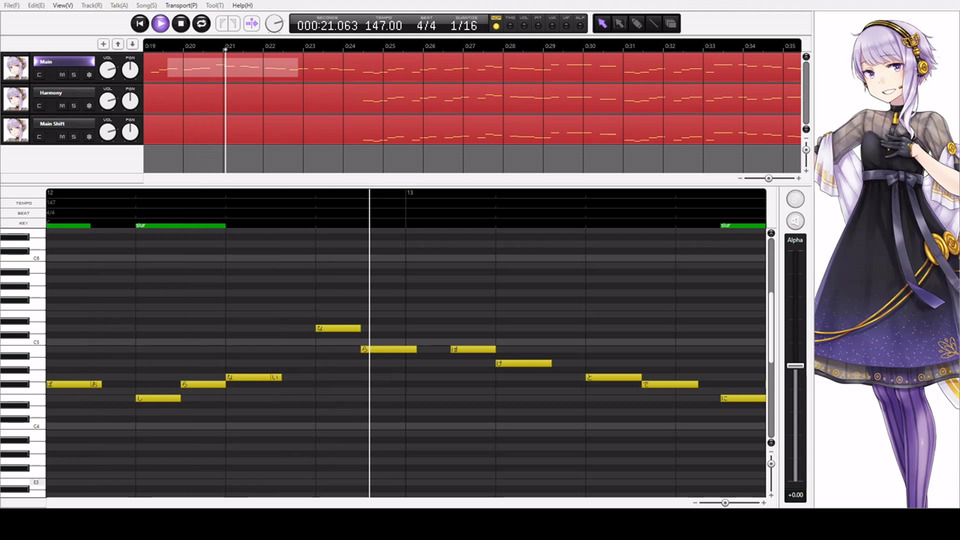The height and width of the screenshot is (540, 960).
Task: Toggle the PIT parameter edit button
Action: pyautogui.click(x=538, y=23)
